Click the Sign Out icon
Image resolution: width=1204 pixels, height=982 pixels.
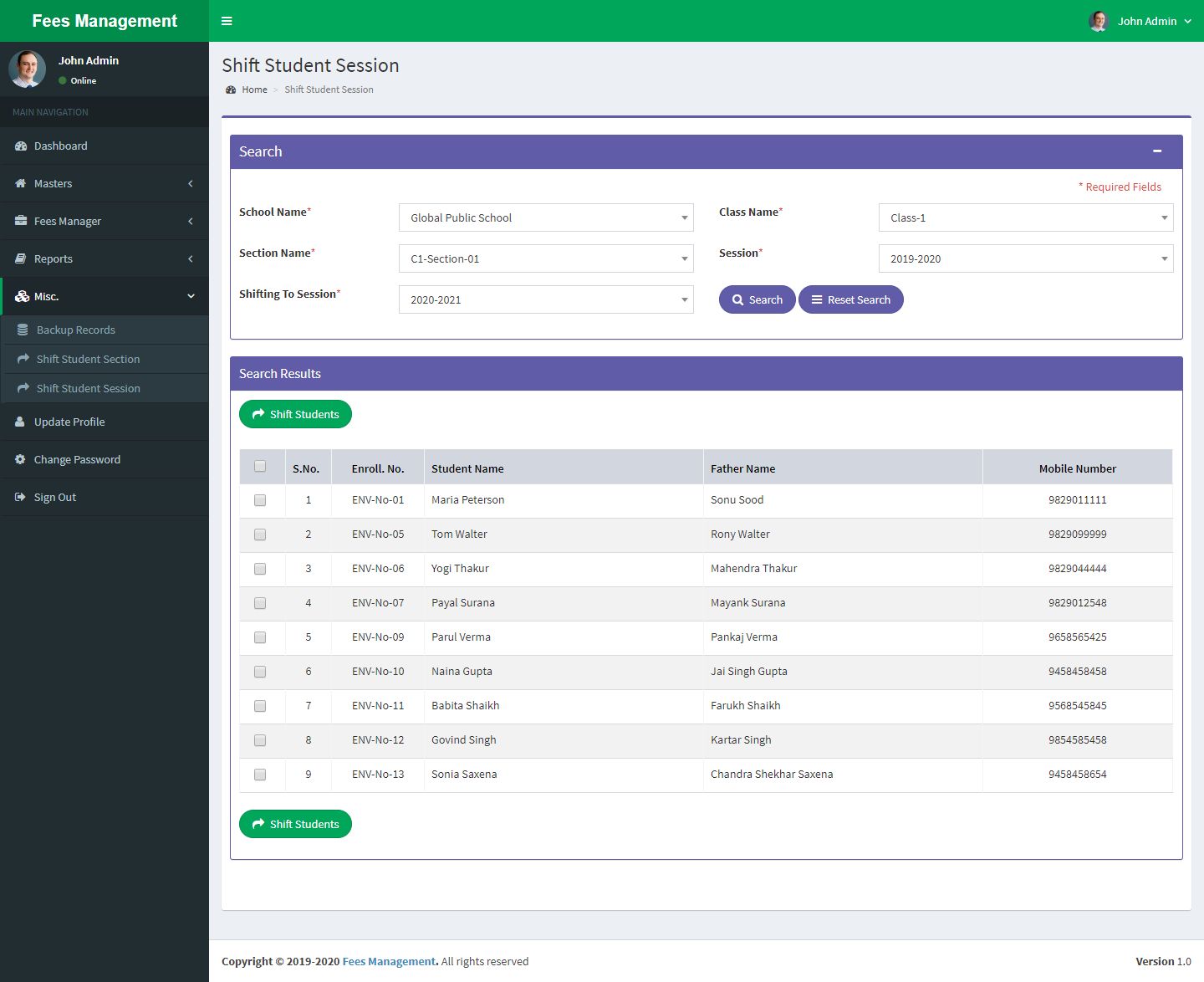pos(20,498)
